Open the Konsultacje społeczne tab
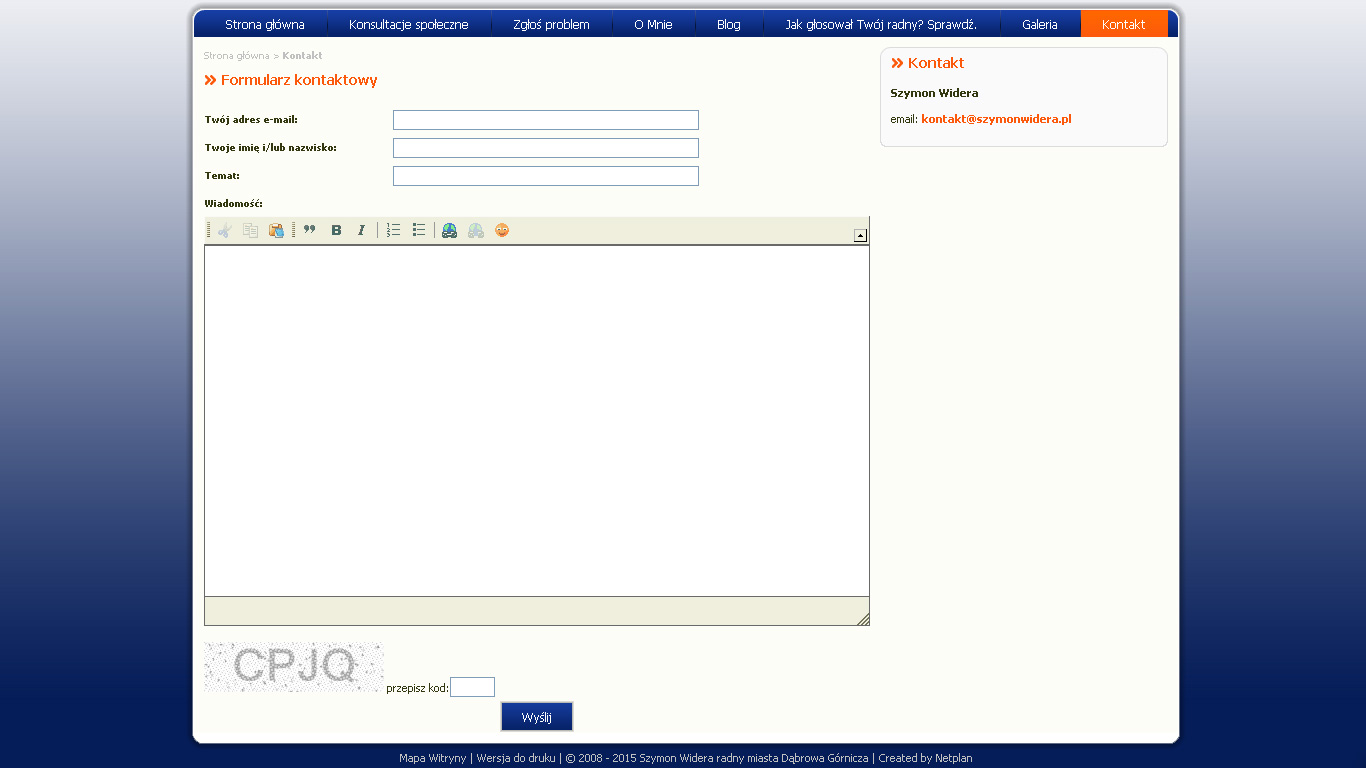The width and height of the screenshot is (1366, 768). click(409, 24)
